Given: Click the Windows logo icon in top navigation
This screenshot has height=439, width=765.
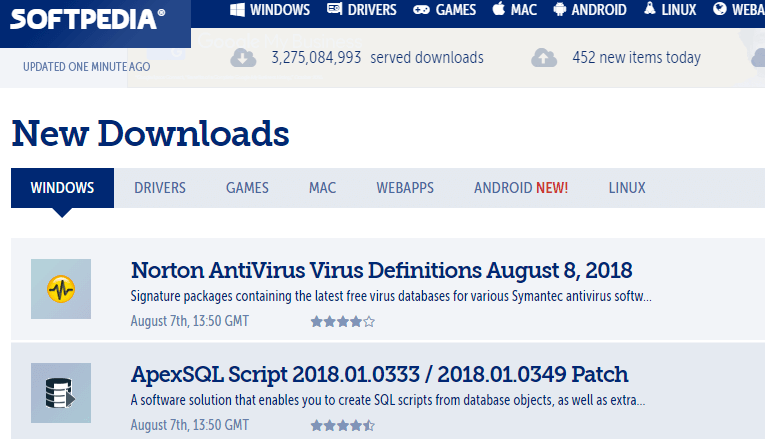Looking at the screenshot, I should [238, 10].
